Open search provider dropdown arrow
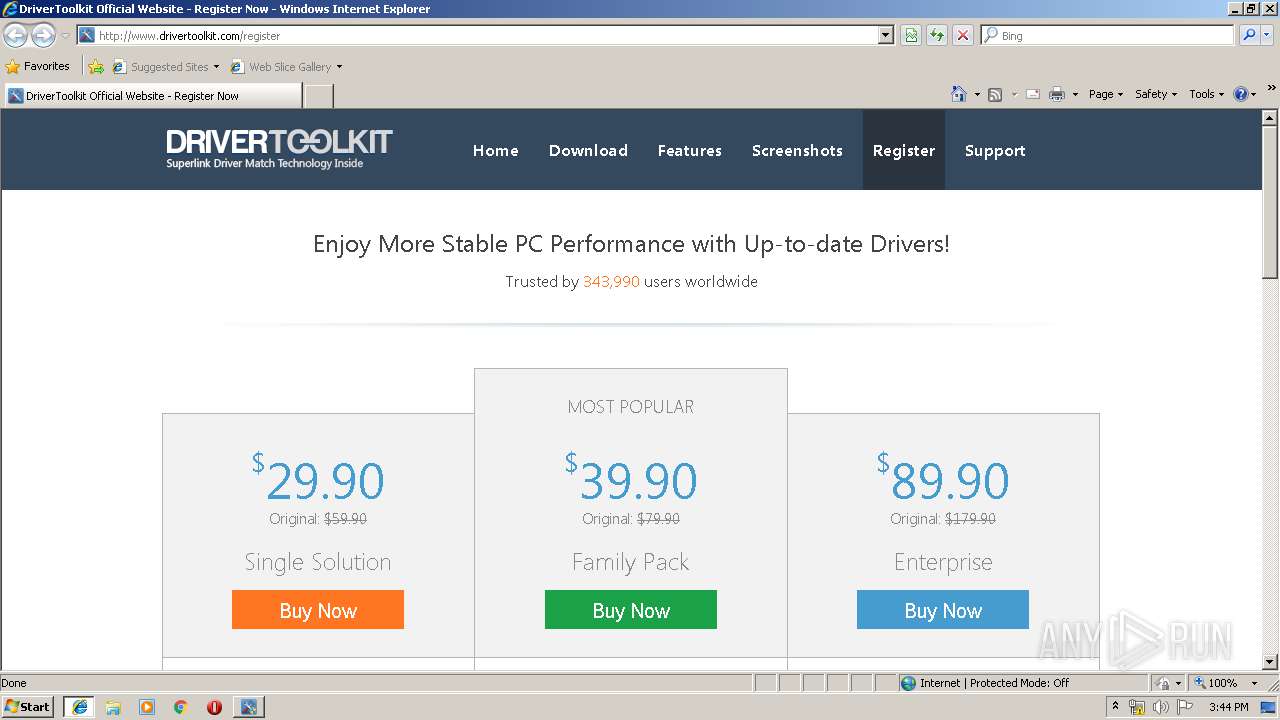The image size is (1280, 720). click(1269, 35)
